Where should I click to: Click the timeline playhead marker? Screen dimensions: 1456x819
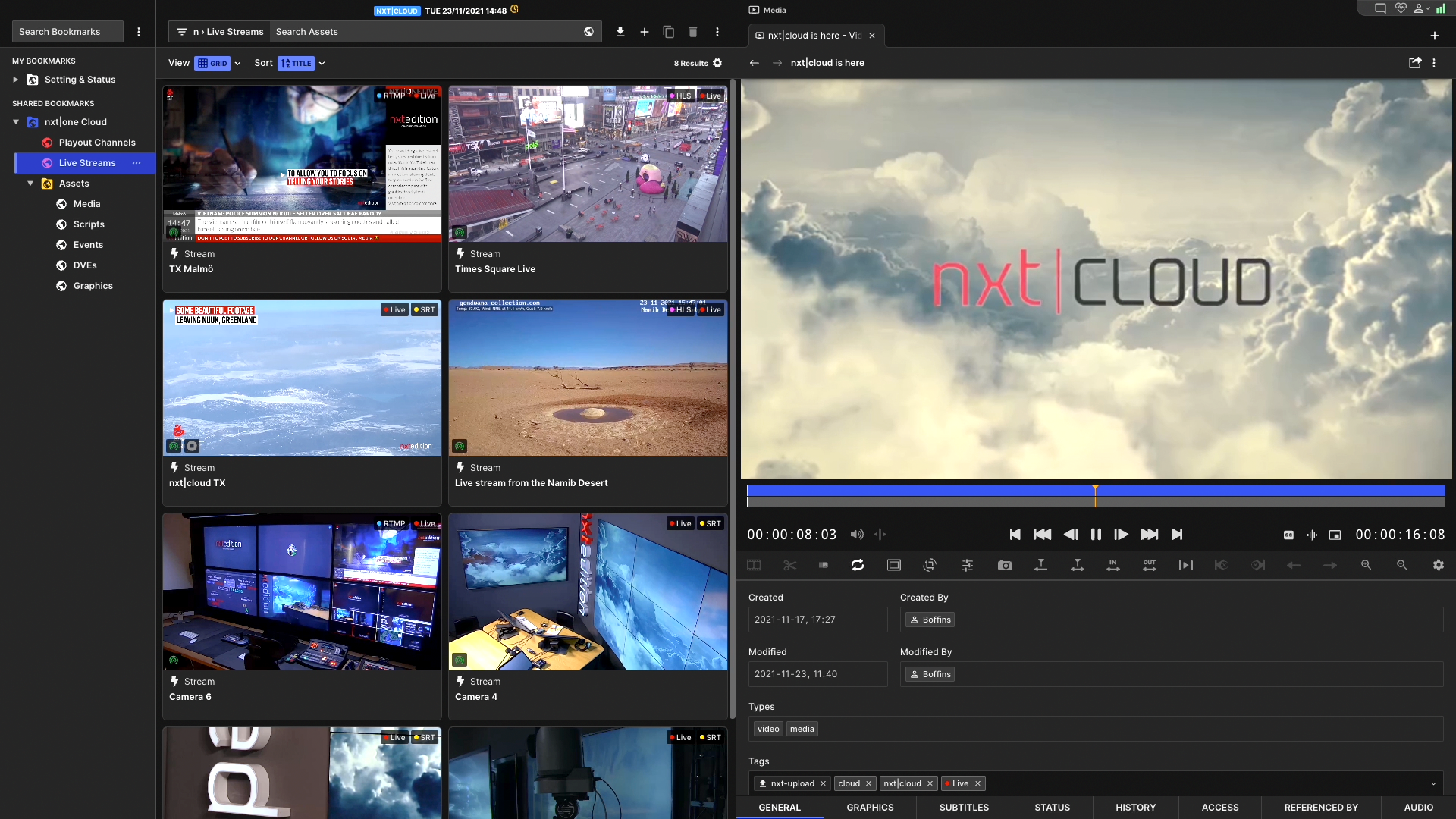coord(1095,496)
